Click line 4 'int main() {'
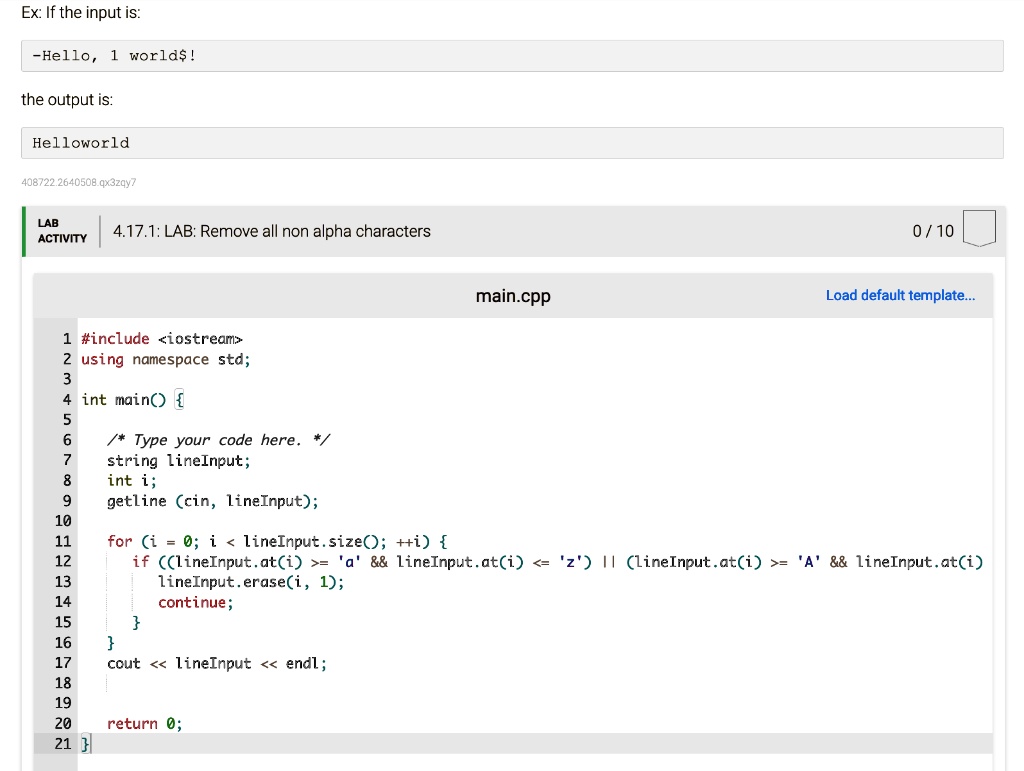Viewport: 1024px width, 771px height. point(133,400)
